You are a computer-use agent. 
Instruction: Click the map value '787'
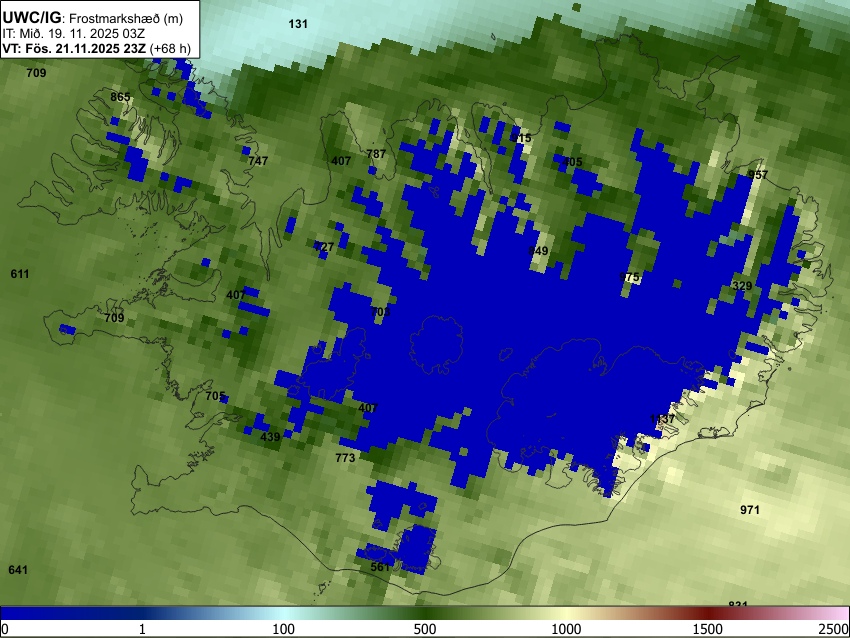pyautogui.click(x=376, y=154)
